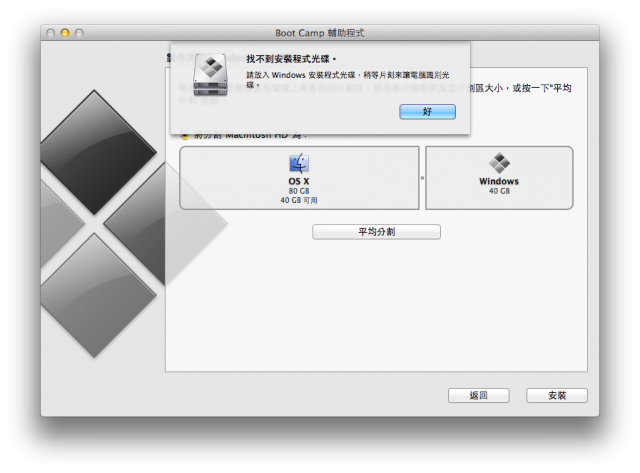Click the 好 button in the alert dialog
The height and width of the screenshot is (473, 640).
(427, 112)
